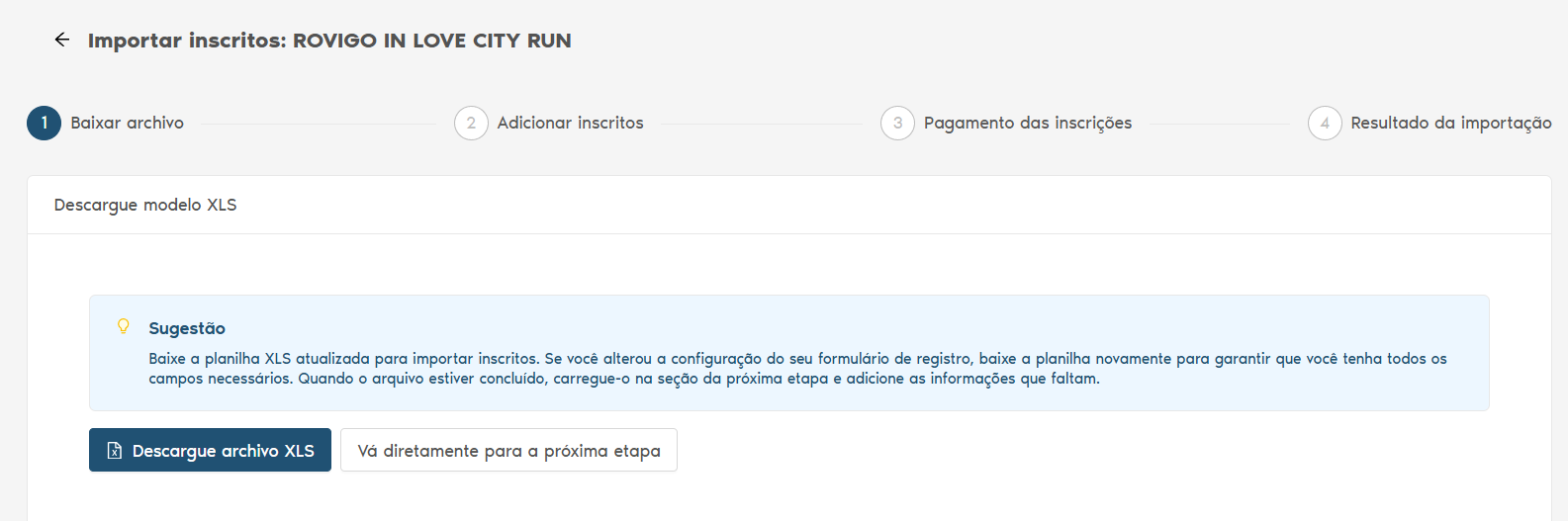Screen dimensions: 1568x521
Task: Click the Descargue modelo XLS card header
Action: coord(145,205)
